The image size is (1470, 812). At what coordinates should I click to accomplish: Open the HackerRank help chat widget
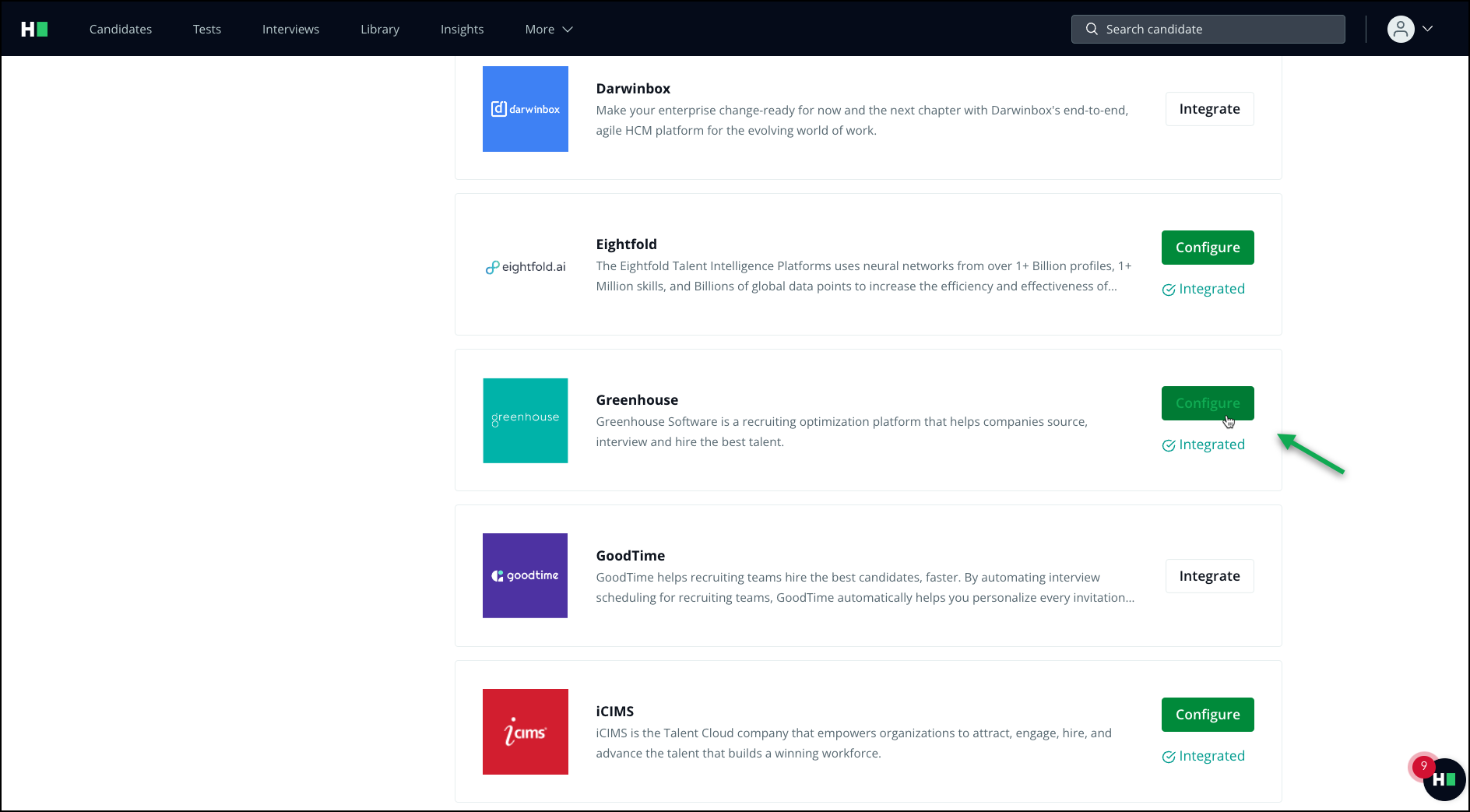coord(1444,779)
